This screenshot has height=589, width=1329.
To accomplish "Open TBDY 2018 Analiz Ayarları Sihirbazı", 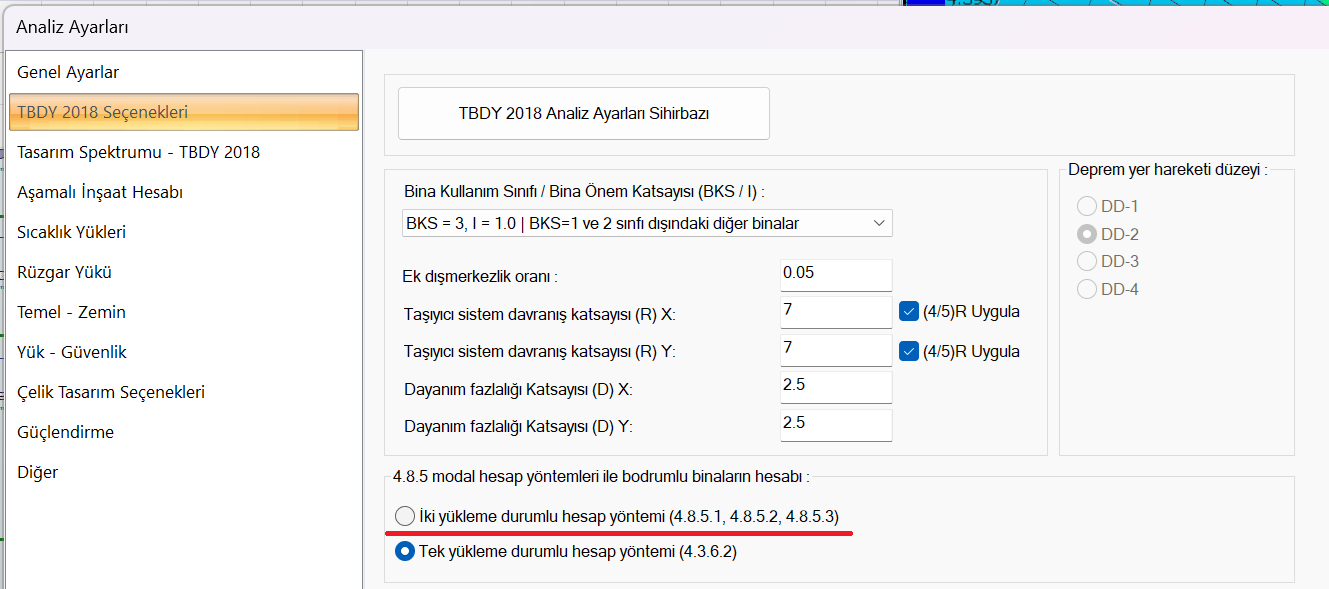I will click(x=583, y=113).
